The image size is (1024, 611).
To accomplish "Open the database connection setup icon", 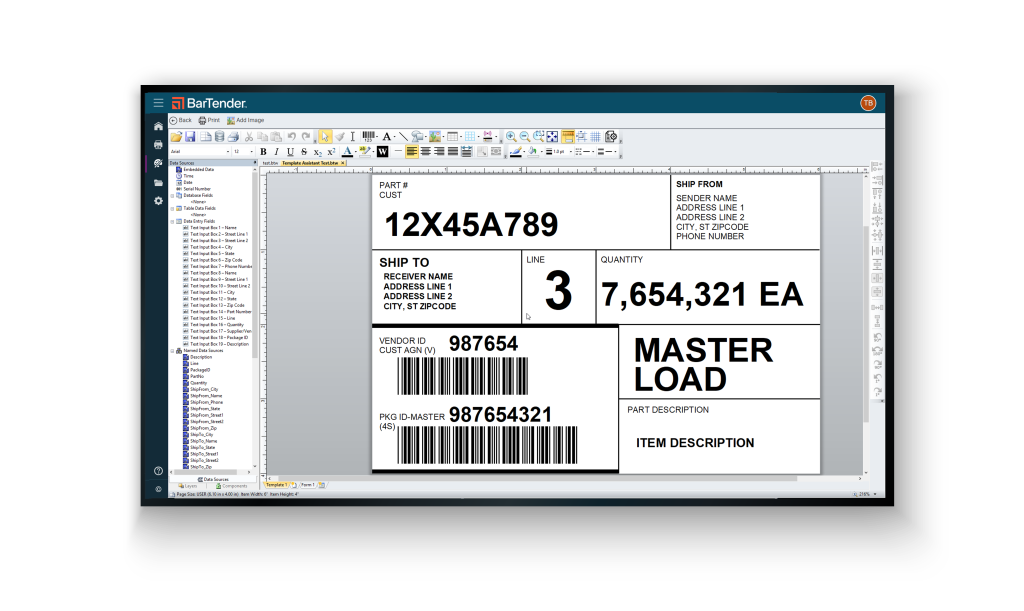I will 219,136.
